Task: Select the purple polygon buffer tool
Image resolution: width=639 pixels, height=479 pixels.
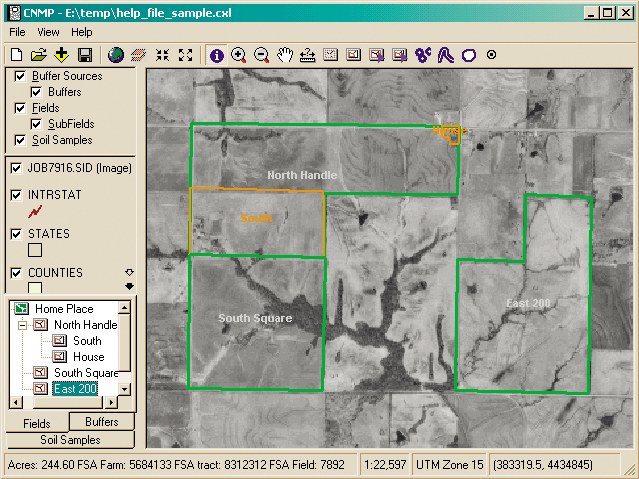Action: click(469, 55)
